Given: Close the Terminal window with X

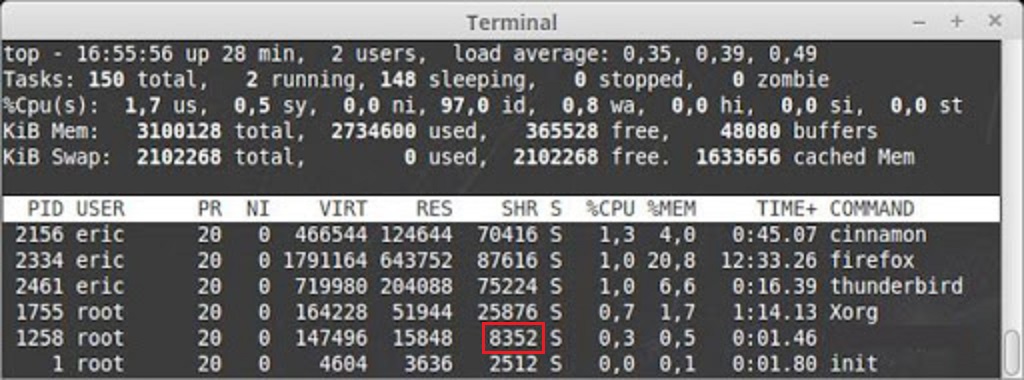Looking at the screenshot, I should (x=995, y=21).
